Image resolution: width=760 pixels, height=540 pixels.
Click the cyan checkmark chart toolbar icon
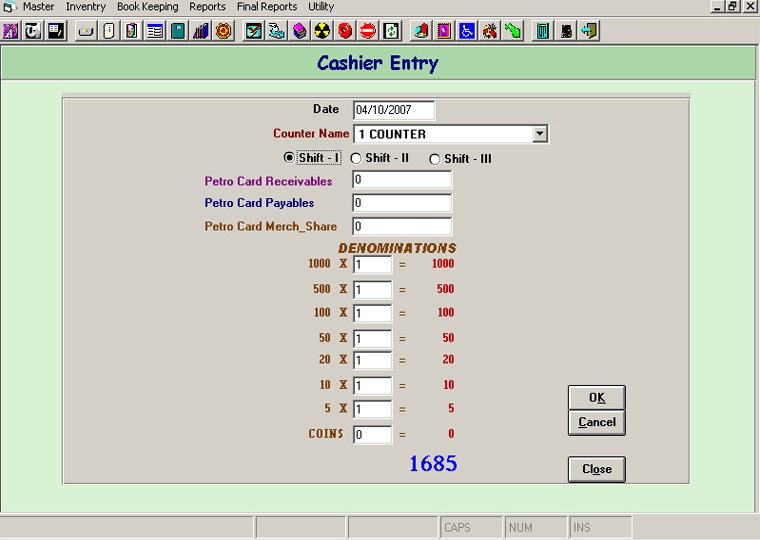[253, 31]
